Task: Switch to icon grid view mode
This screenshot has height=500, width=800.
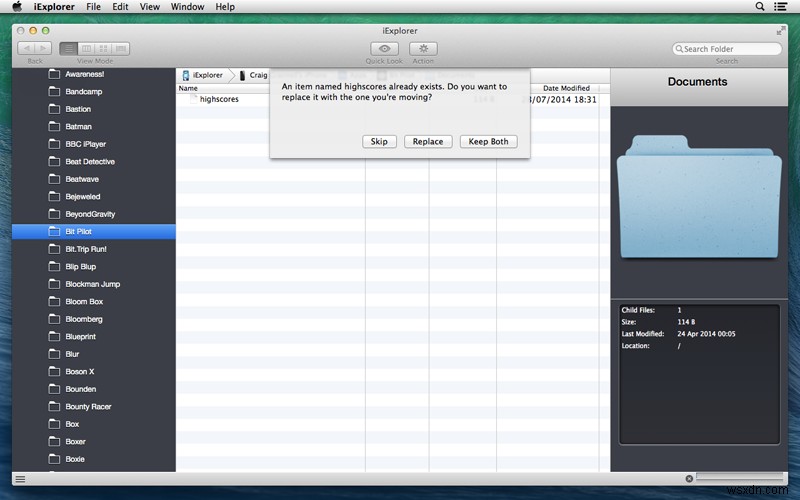Action: pos(104,48)
